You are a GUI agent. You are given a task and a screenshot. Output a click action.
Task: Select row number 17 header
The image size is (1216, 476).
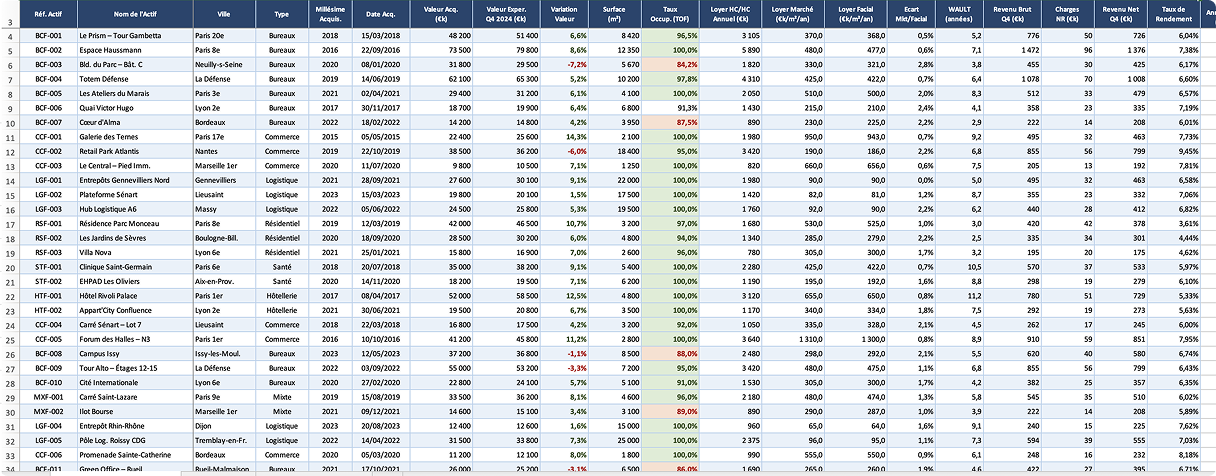[10, 223]
